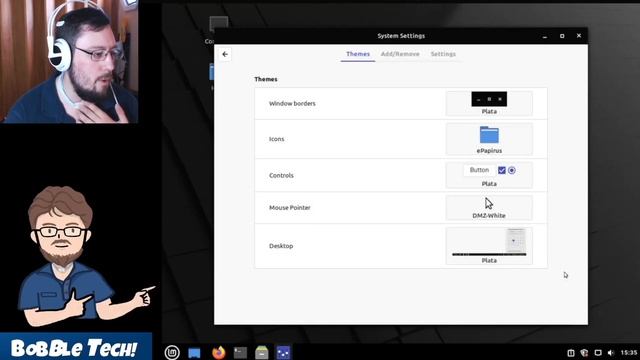The image size is (640, 360).
Task: Choose the Window borders Plata theme button
Action: coord(489,104)
